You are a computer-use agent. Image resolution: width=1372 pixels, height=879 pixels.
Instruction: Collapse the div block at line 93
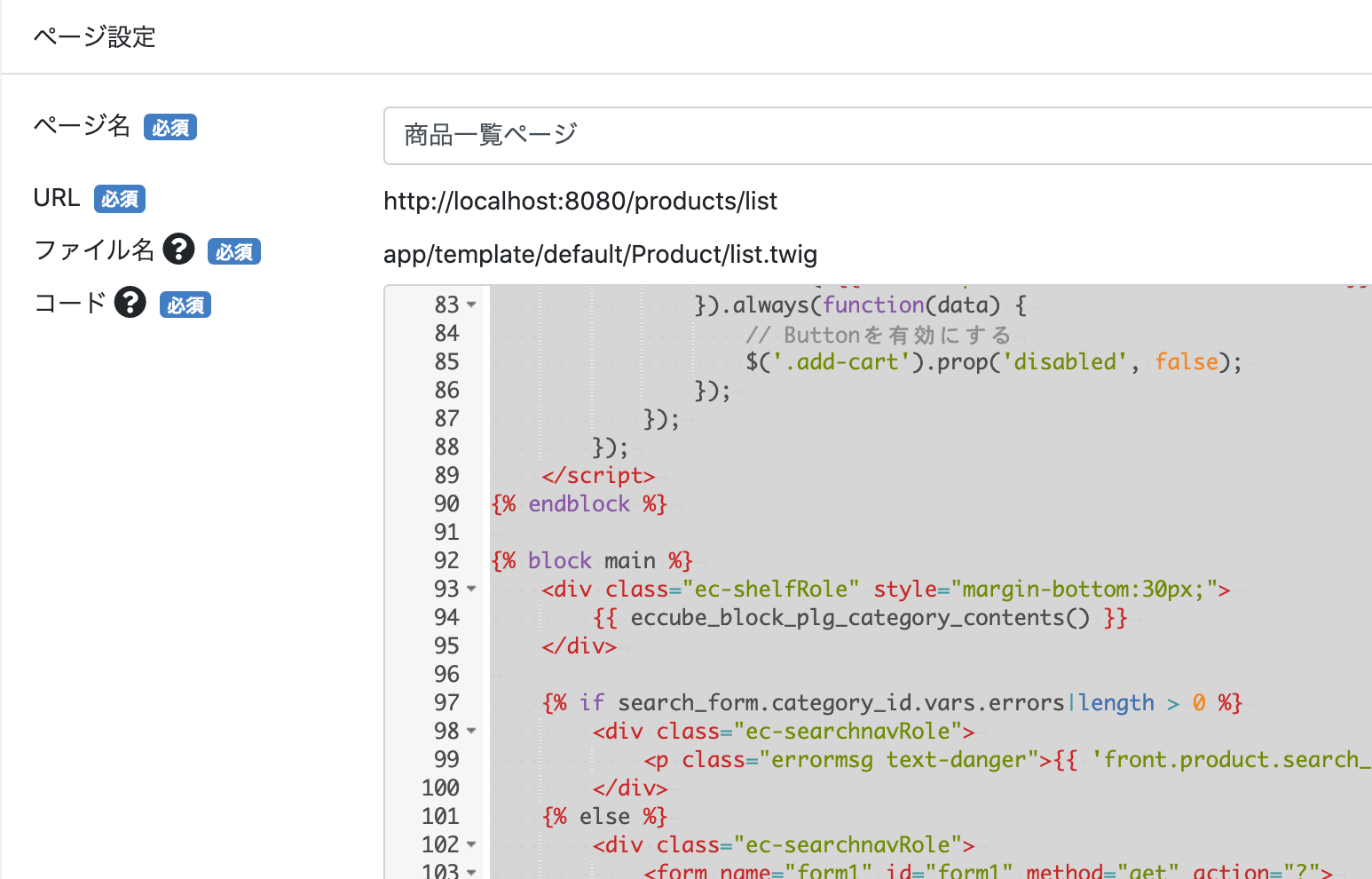(x=471, y=589)
